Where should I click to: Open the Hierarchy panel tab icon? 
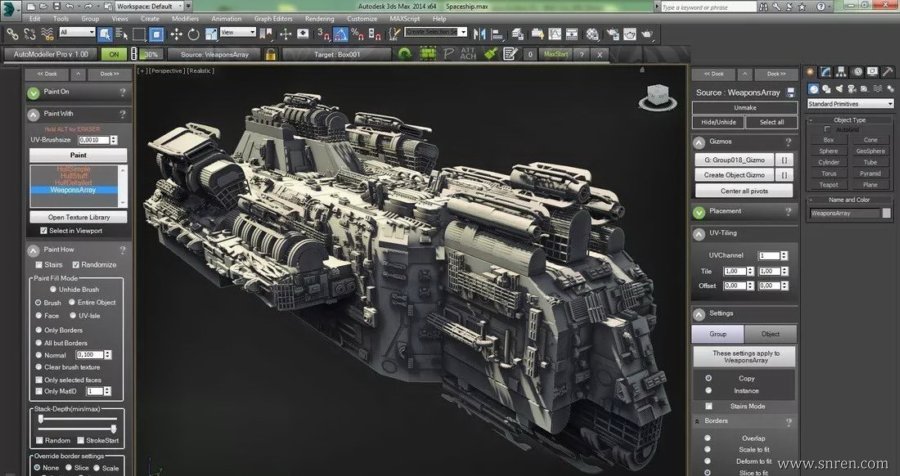tap(841, 72)
